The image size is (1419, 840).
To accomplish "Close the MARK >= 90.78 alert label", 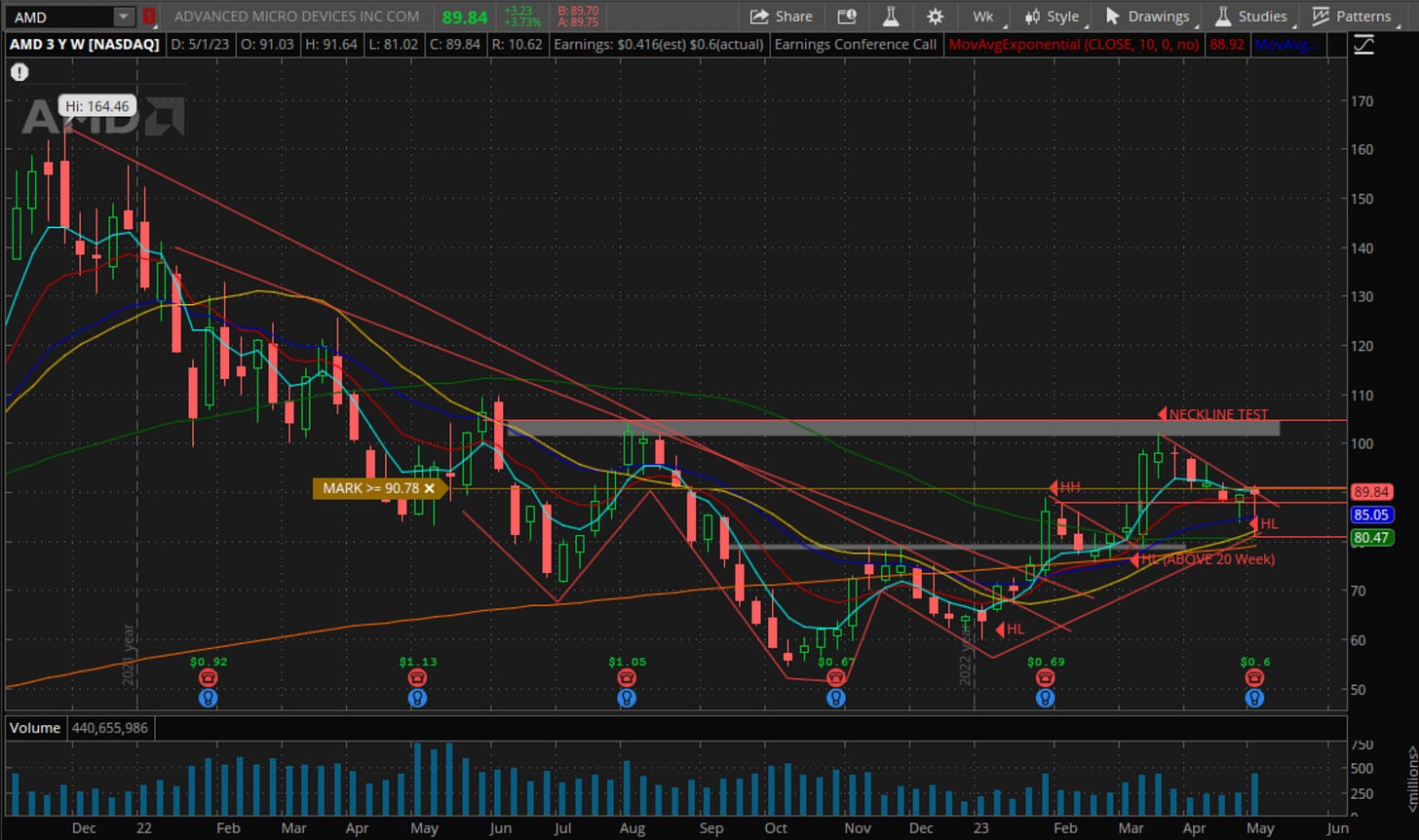I will (x=429, y=488).
